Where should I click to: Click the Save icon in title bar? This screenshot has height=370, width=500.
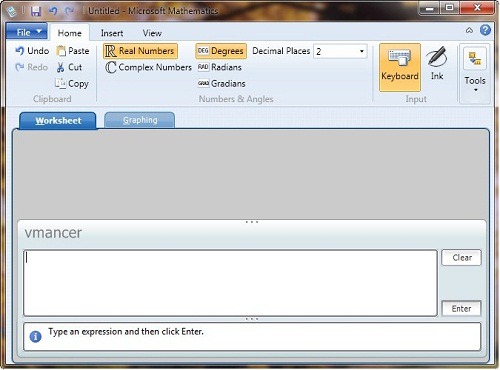click(36, 11)
